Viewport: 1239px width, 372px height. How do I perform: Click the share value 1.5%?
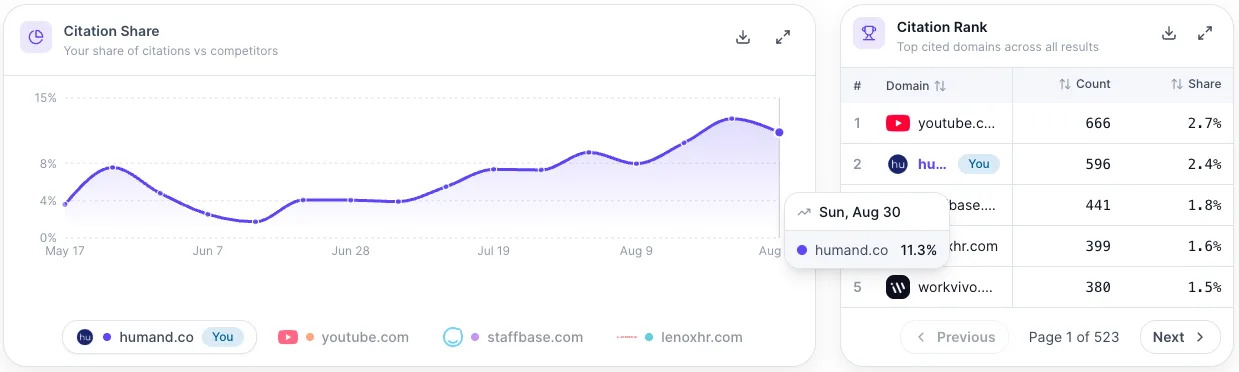coord(1204,287)
